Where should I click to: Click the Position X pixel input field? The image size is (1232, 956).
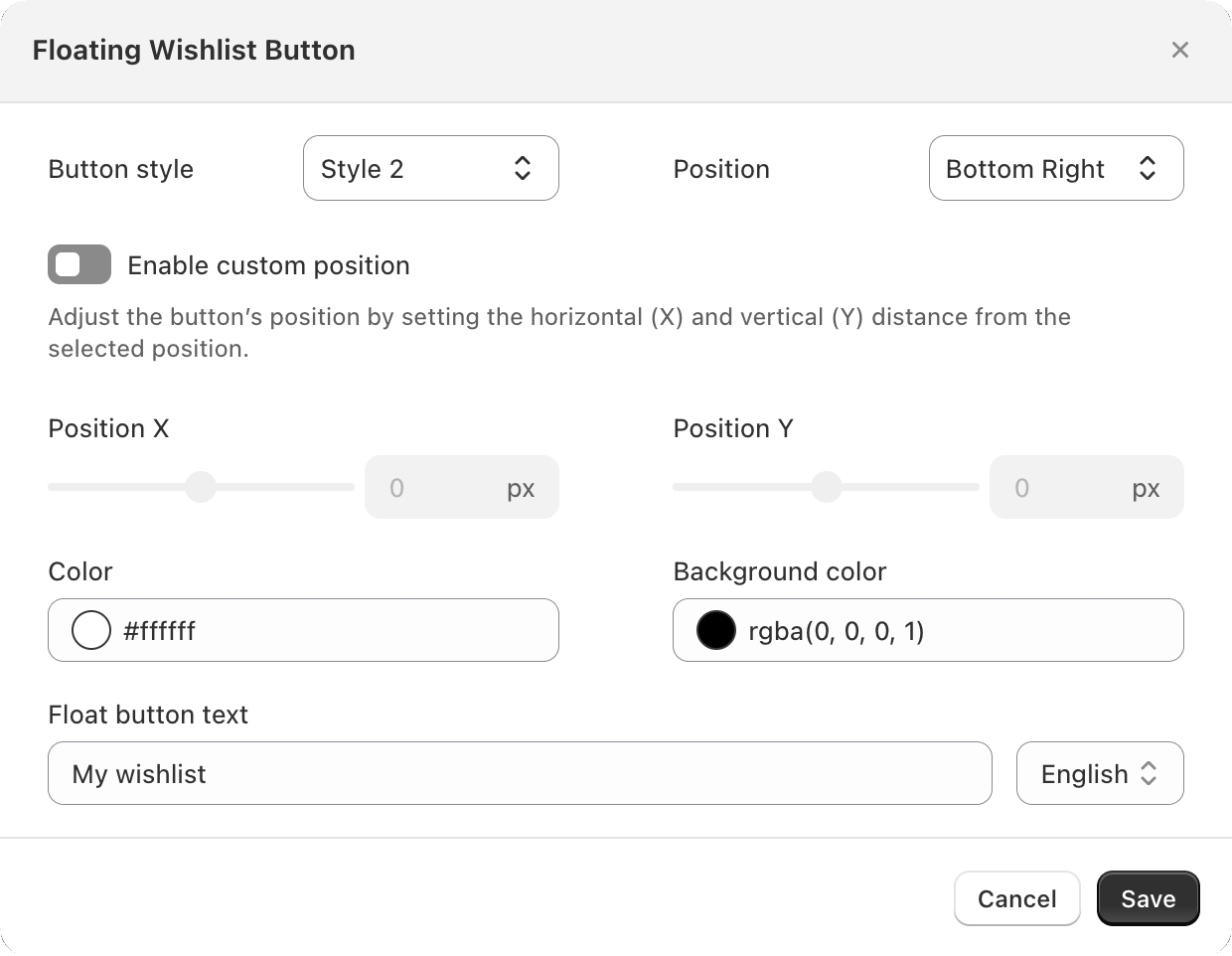click(462, 487)
